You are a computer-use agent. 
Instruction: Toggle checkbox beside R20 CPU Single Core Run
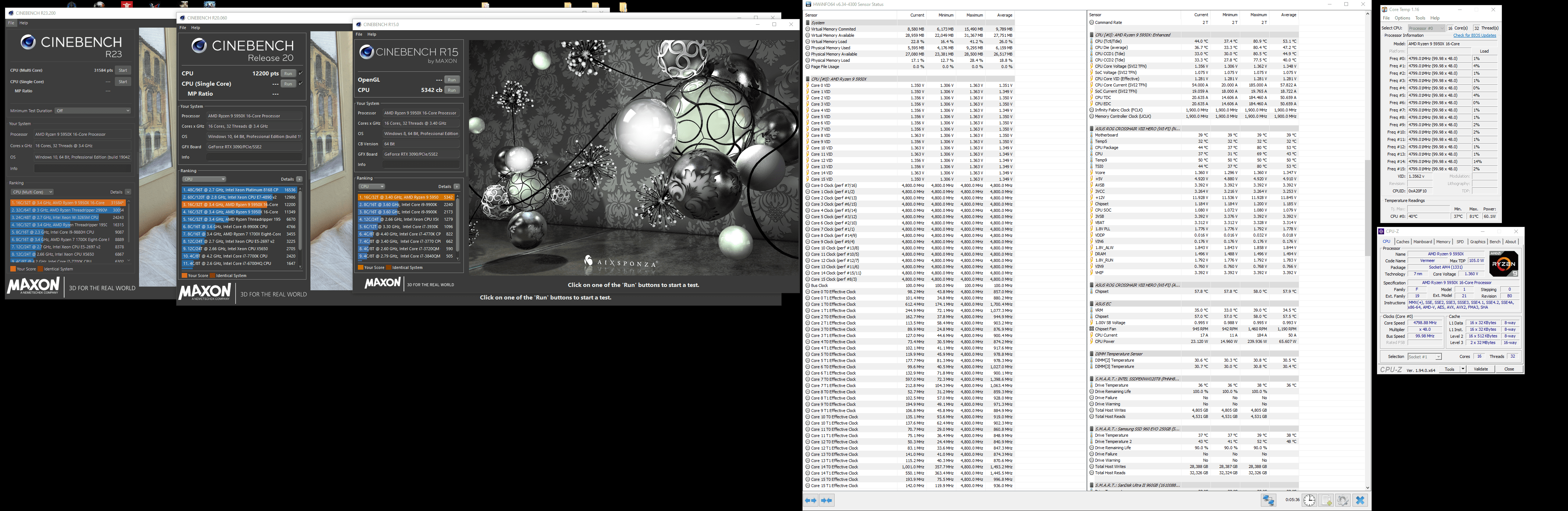coord(300,84)
